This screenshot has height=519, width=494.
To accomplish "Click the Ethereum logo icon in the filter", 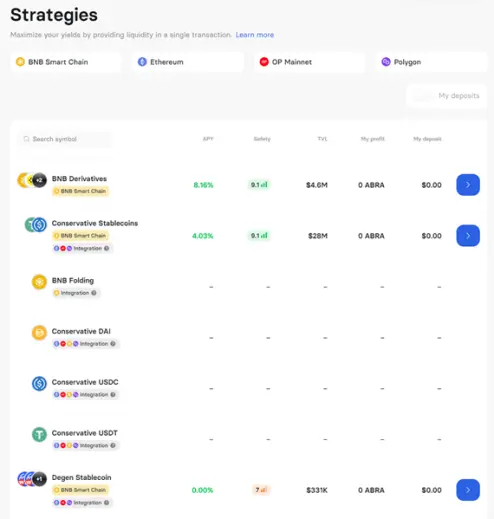I will pos(142,62).
